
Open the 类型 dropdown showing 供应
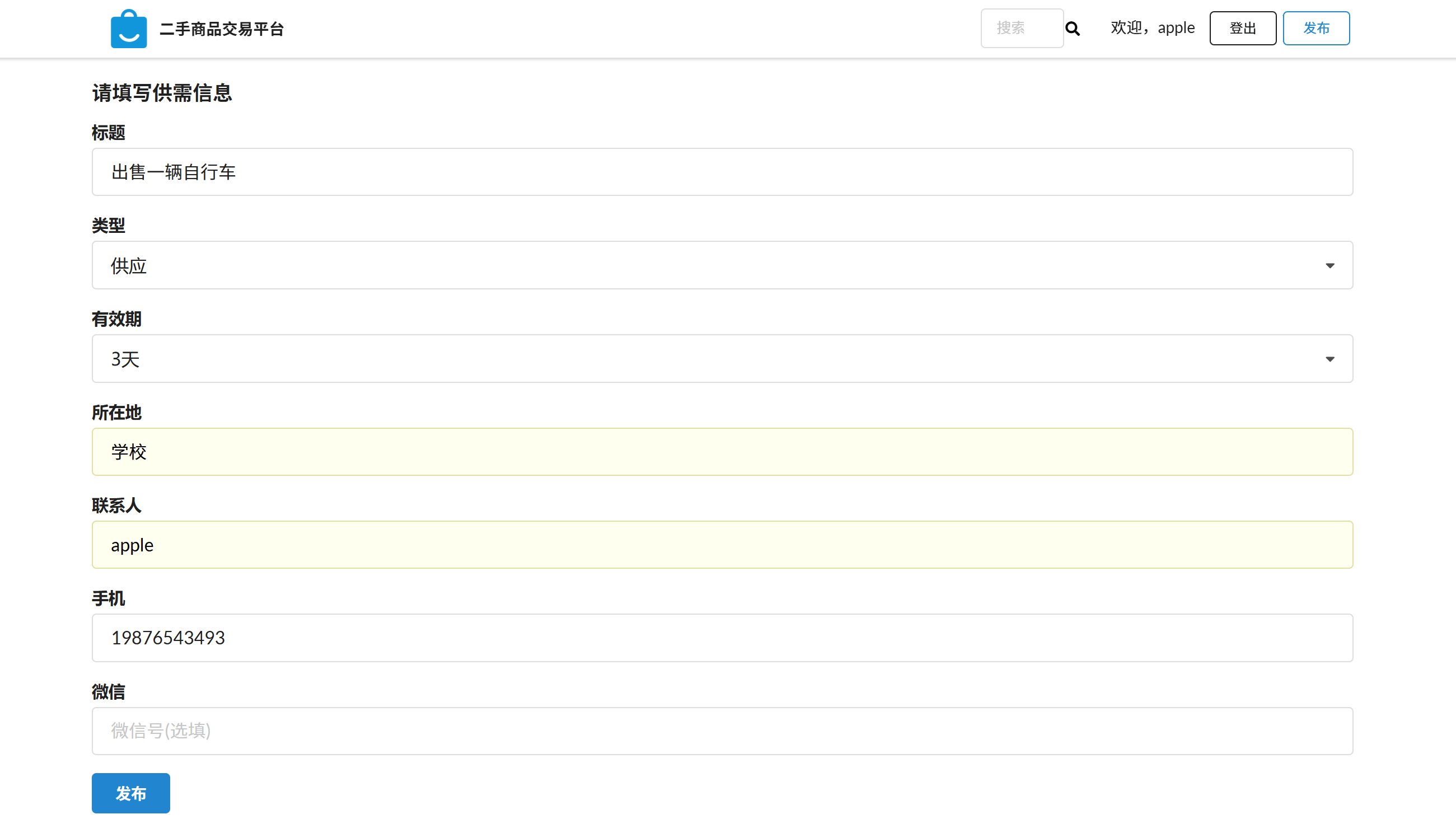pyautogui.click(x=722, y=266)
